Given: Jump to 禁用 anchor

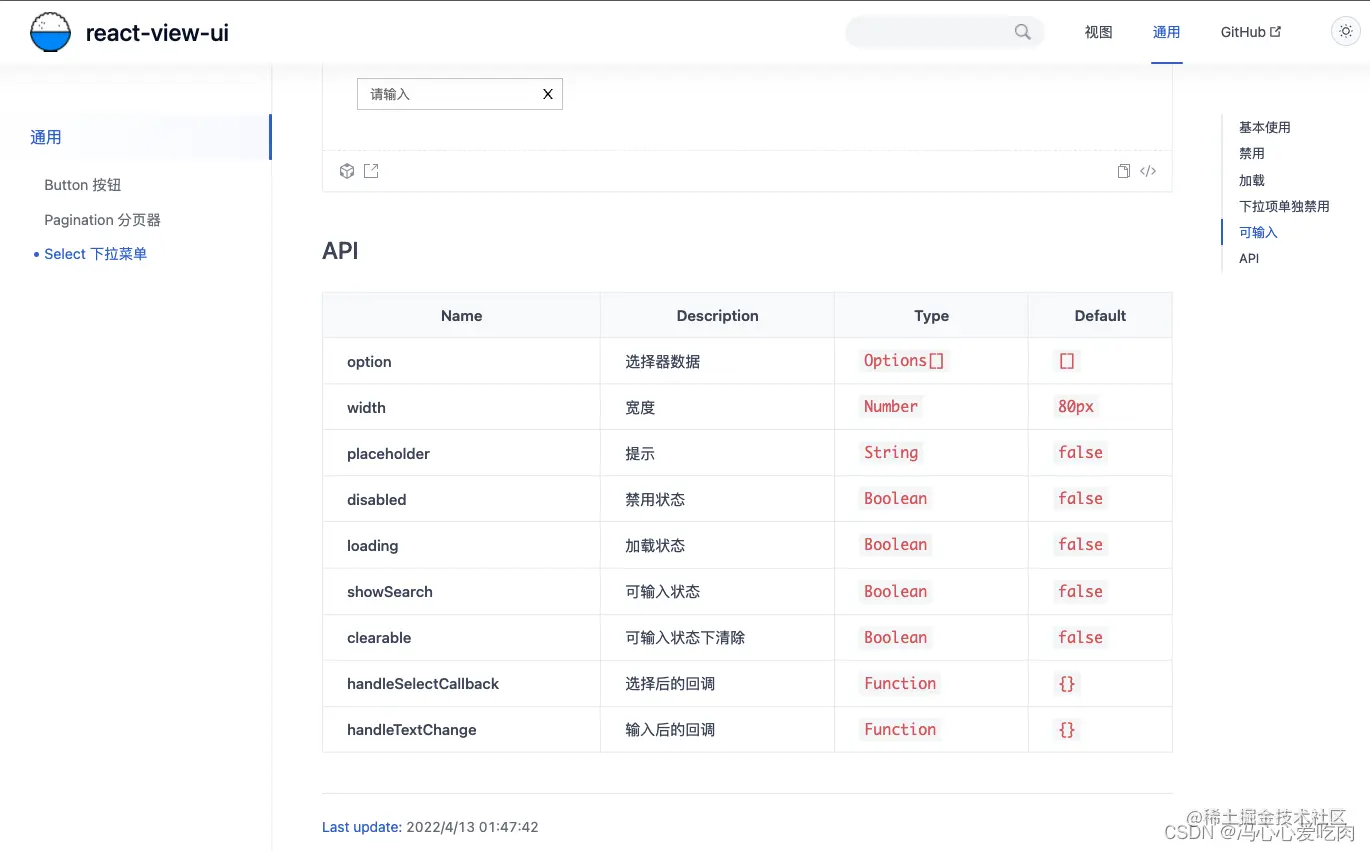Looking at the screenshot, I should pyautogui.click(x=1252, y=153).
